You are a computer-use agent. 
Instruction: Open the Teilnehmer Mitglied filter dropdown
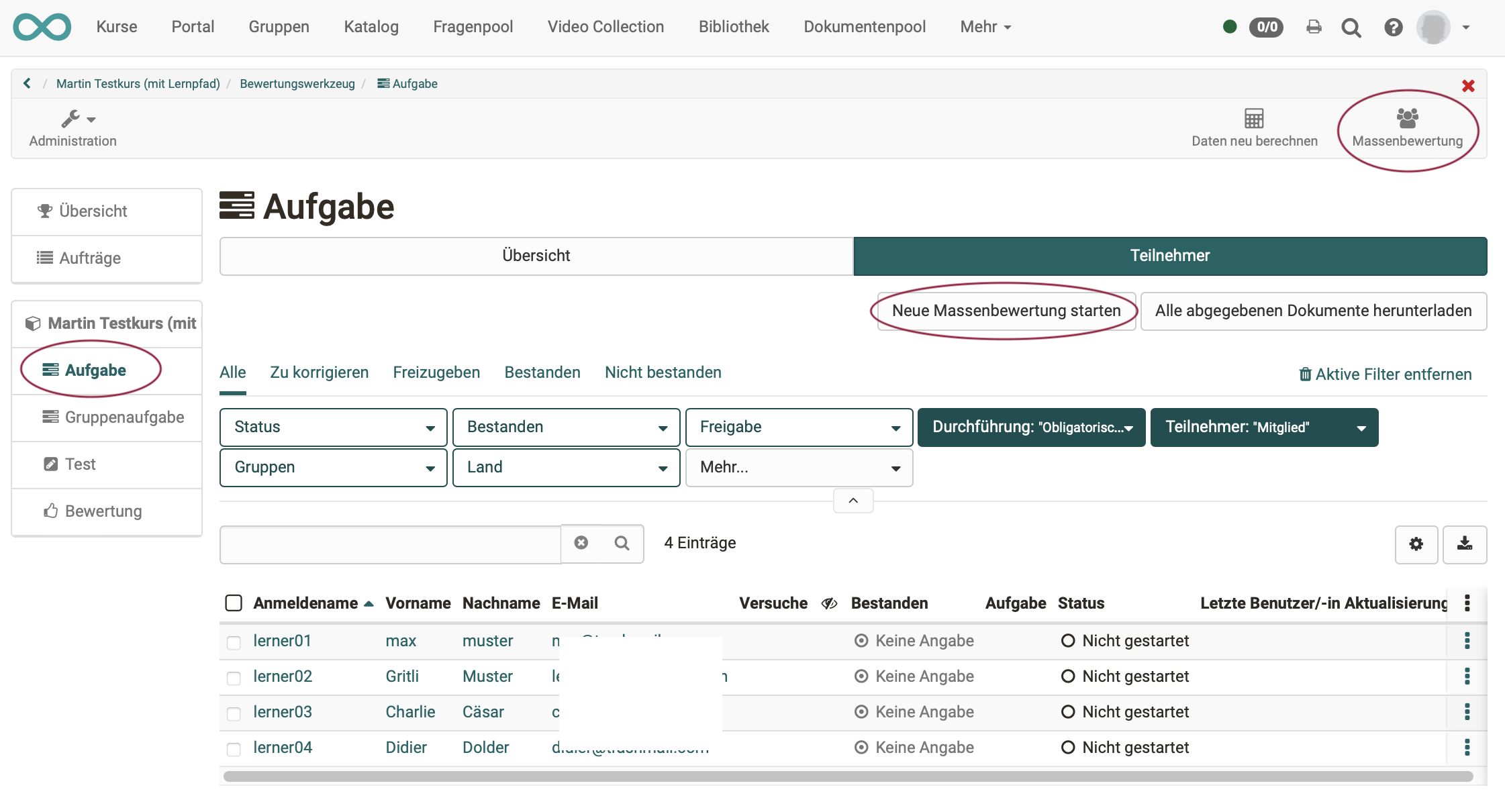click(x=1265, y=427)
